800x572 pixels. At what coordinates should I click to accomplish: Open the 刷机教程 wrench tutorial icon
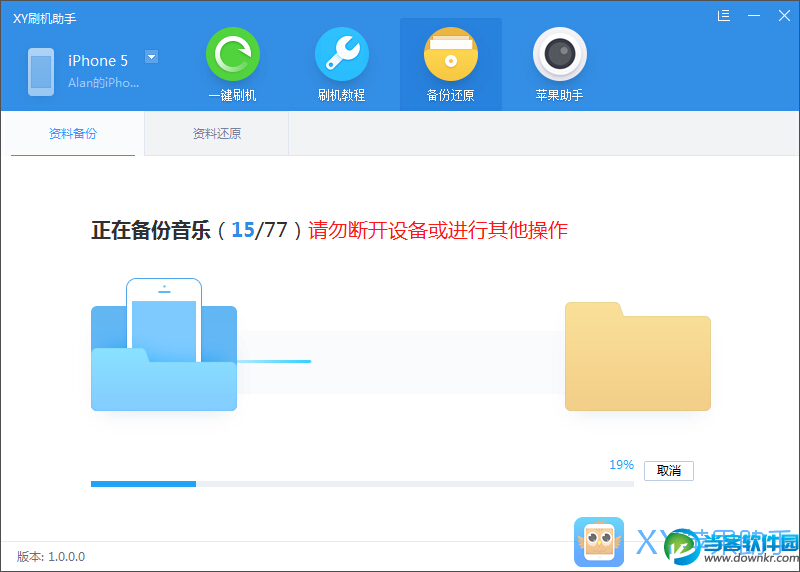coord(341,54)
